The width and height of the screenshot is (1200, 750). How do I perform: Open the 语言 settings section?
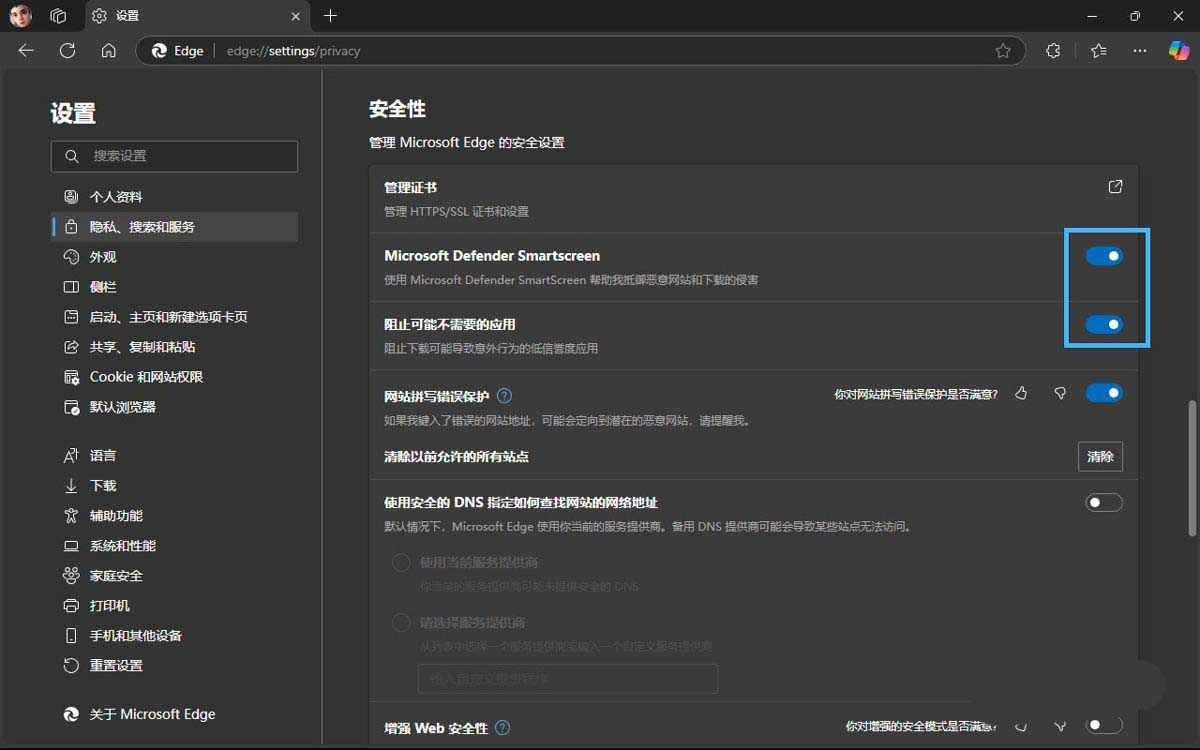[174, 456]
